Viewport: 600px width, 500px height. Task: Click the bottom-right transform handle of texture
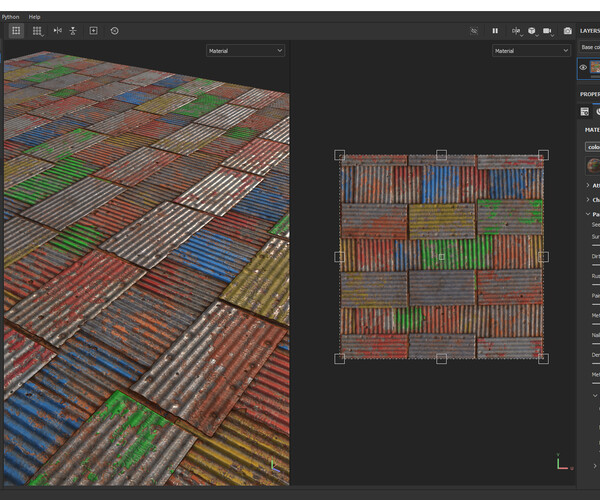click(x=543, y=359)
